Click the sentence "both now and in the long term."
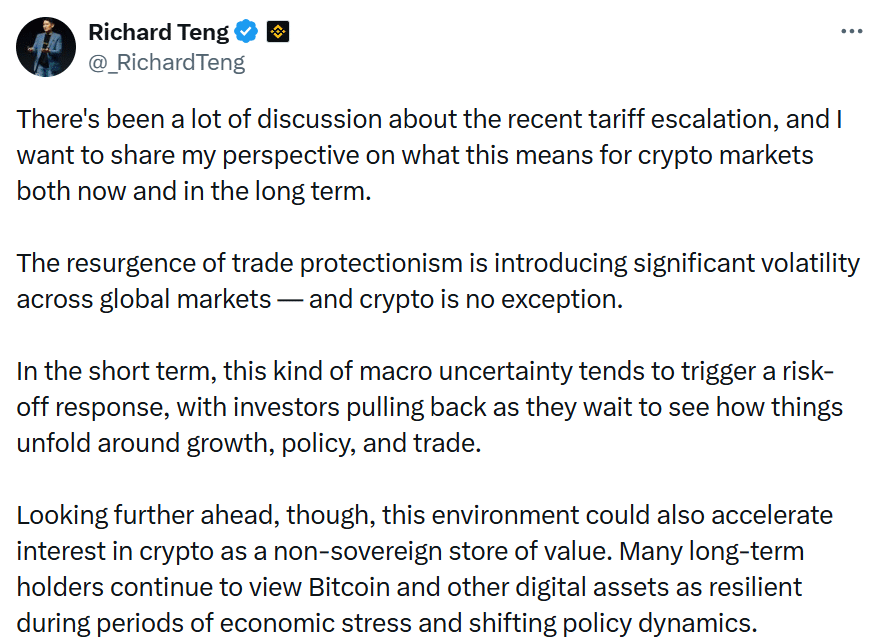This screenshot has height=640, width=889. (194, 192)
